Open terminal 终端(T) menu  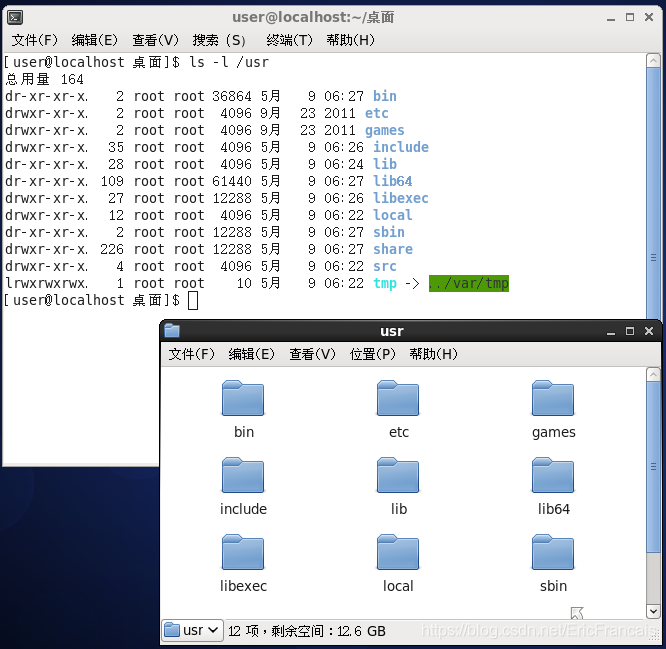point(289,40)
